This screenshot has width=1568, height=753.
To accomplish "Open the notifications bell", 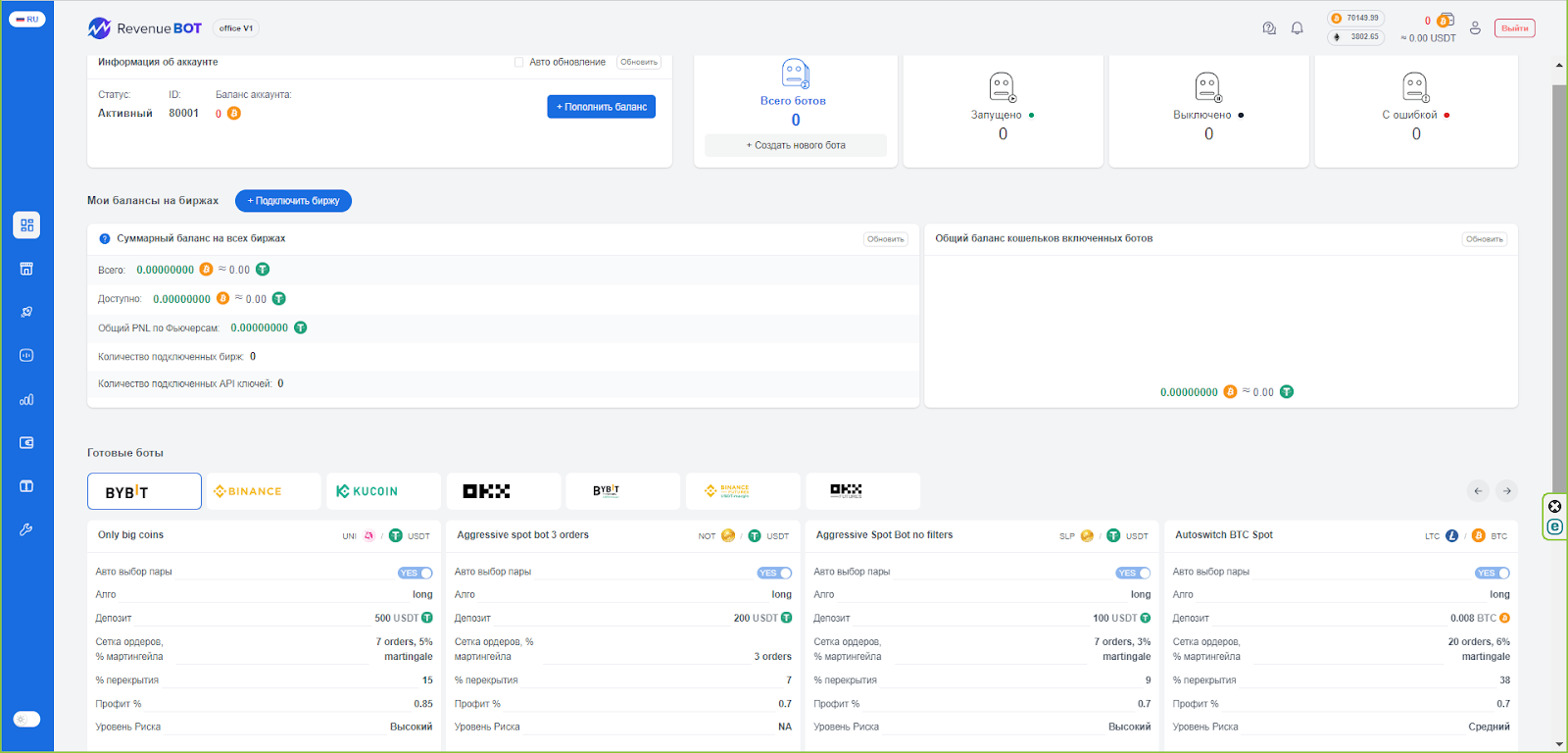I will 1297,28.
